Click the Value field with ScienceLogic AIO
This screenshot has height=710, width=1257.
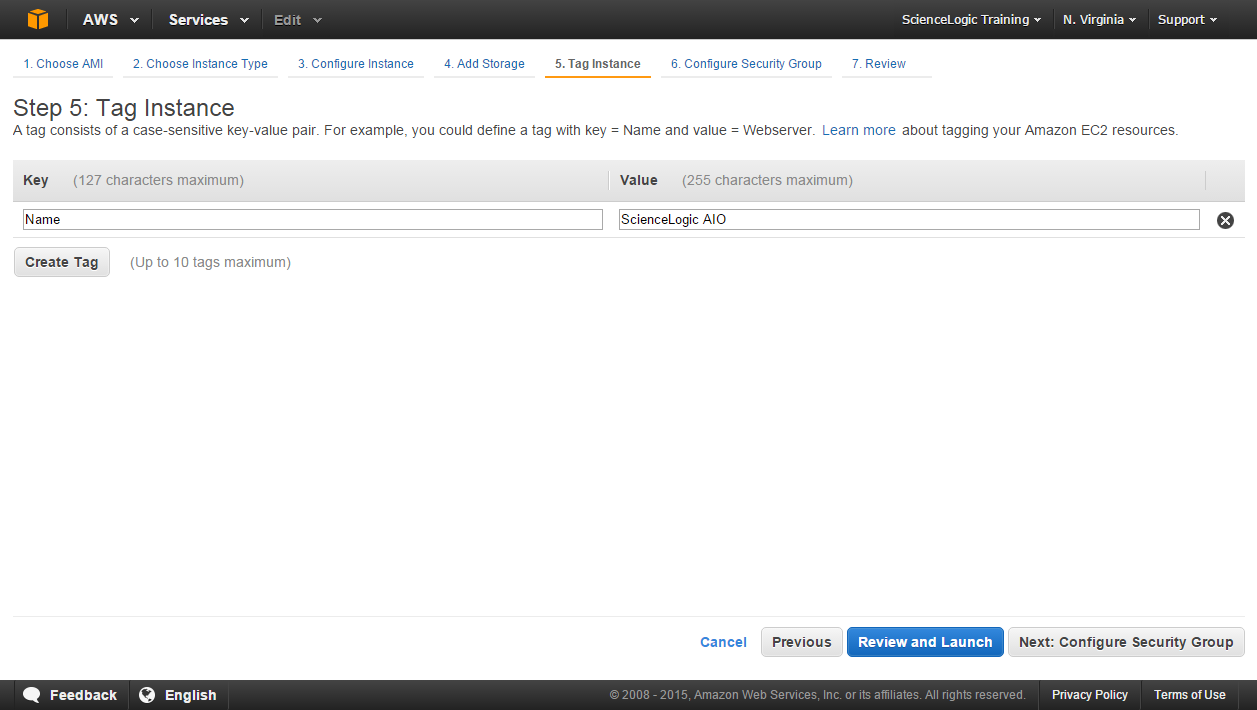click(x=909, y=219)
